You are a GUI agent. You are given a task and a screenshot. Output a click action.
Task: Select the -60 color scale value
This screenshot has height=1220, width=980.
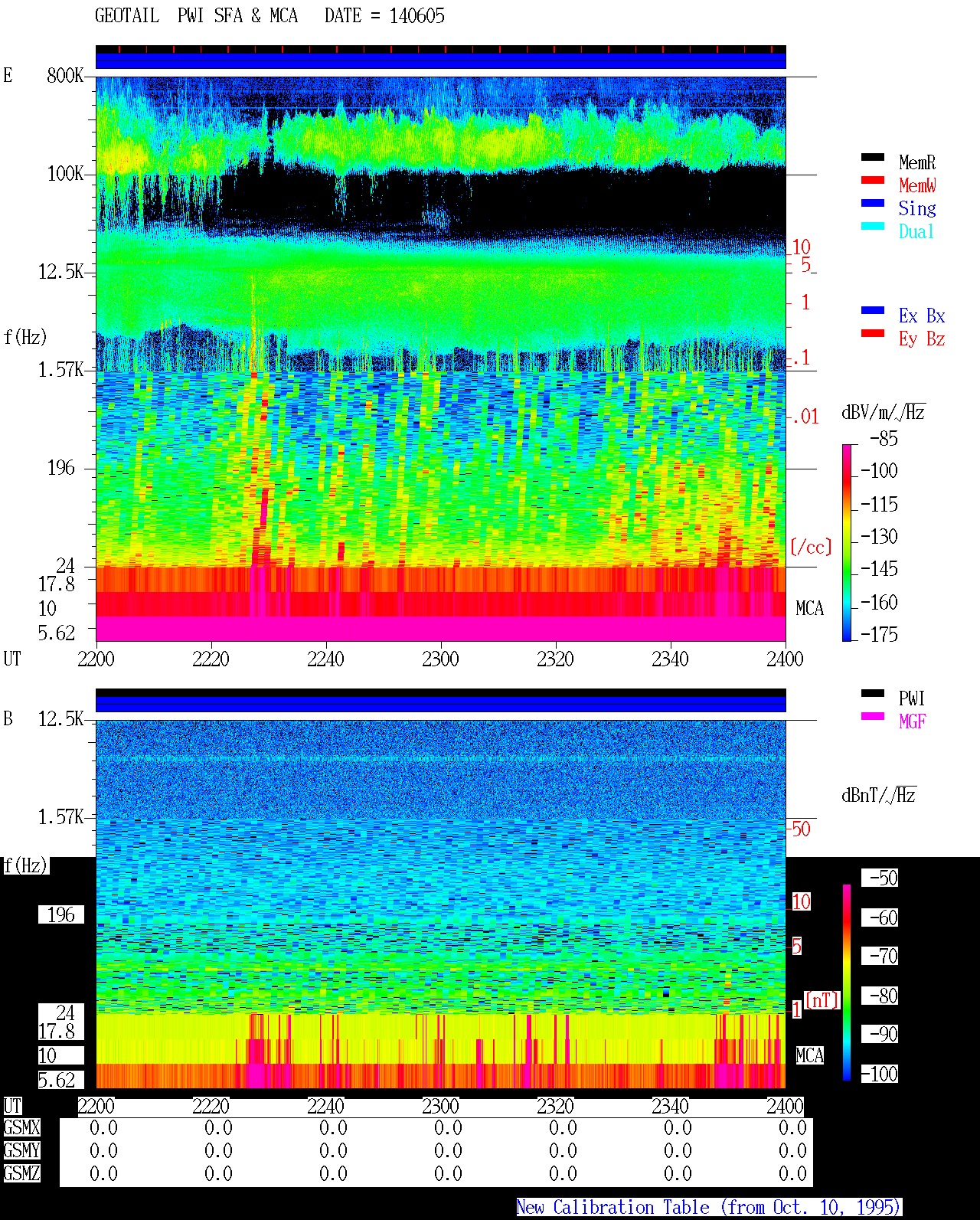(x=880, y=917)
